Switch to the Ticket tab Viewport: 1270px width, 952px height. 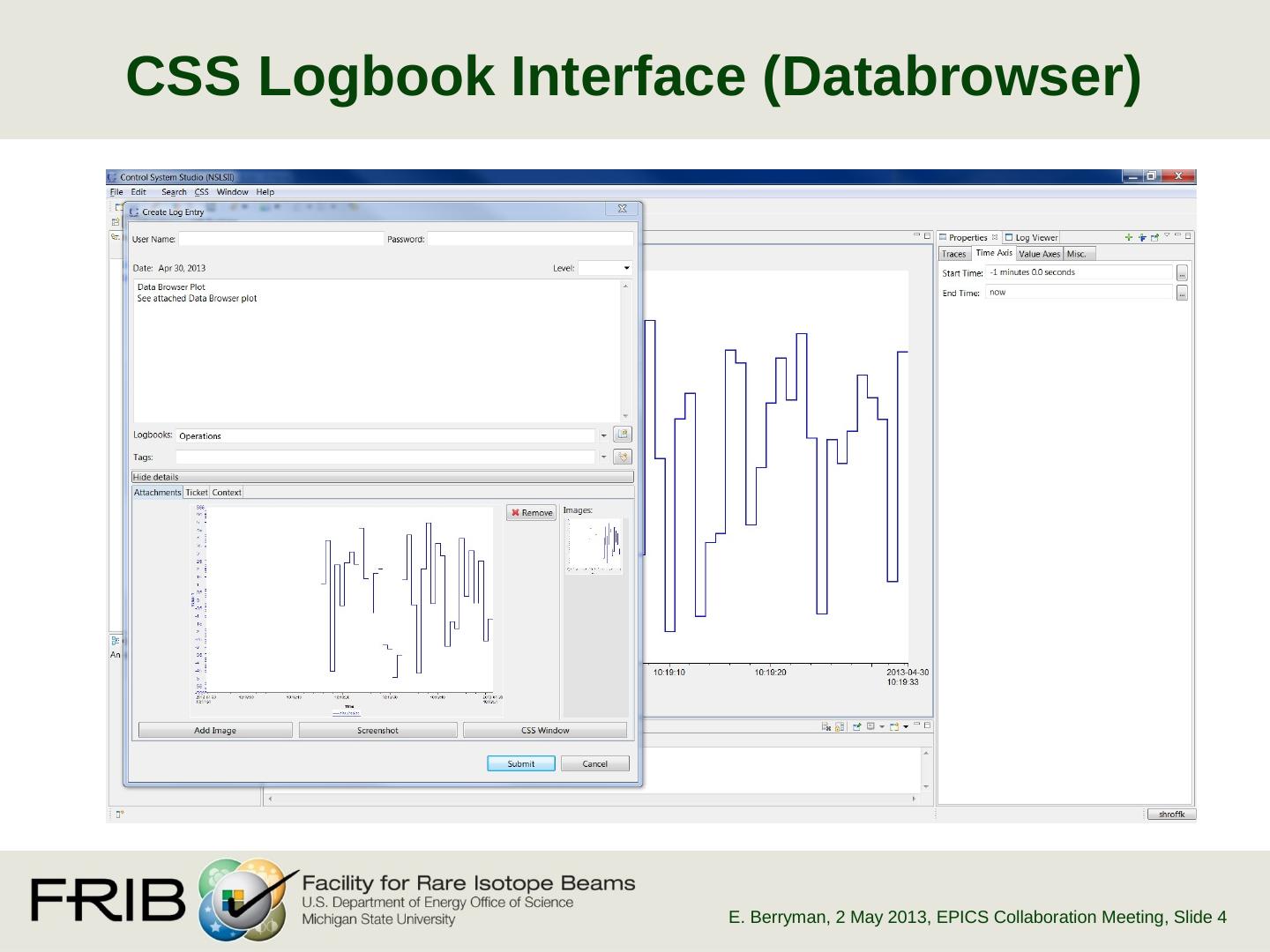pyautogui.click(x=197, y=493)
